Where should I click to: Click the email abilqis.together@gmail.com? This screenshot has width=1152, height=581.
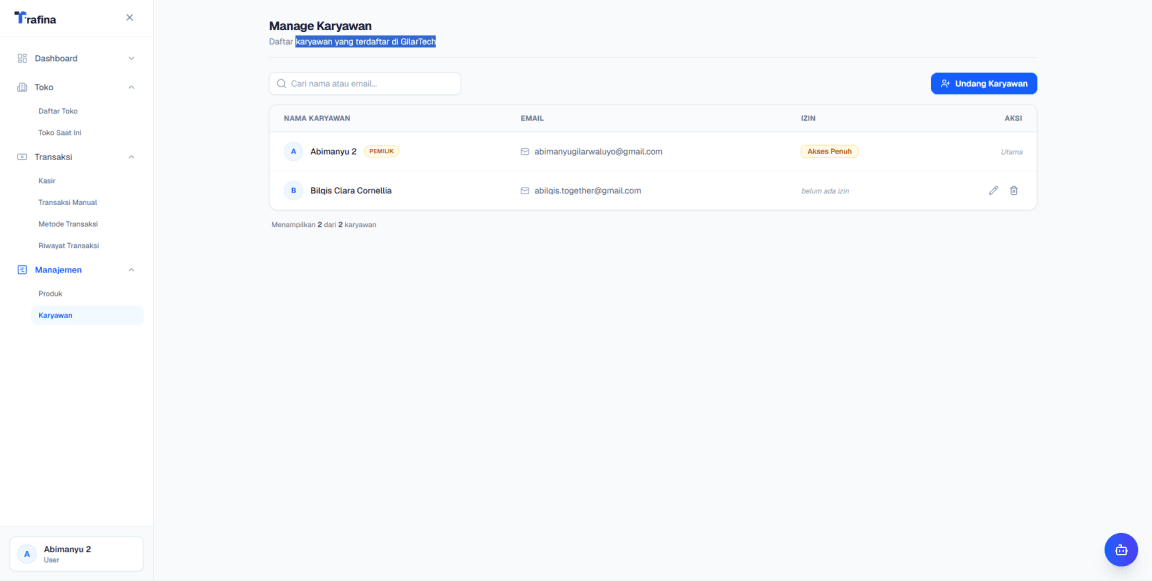588,190
